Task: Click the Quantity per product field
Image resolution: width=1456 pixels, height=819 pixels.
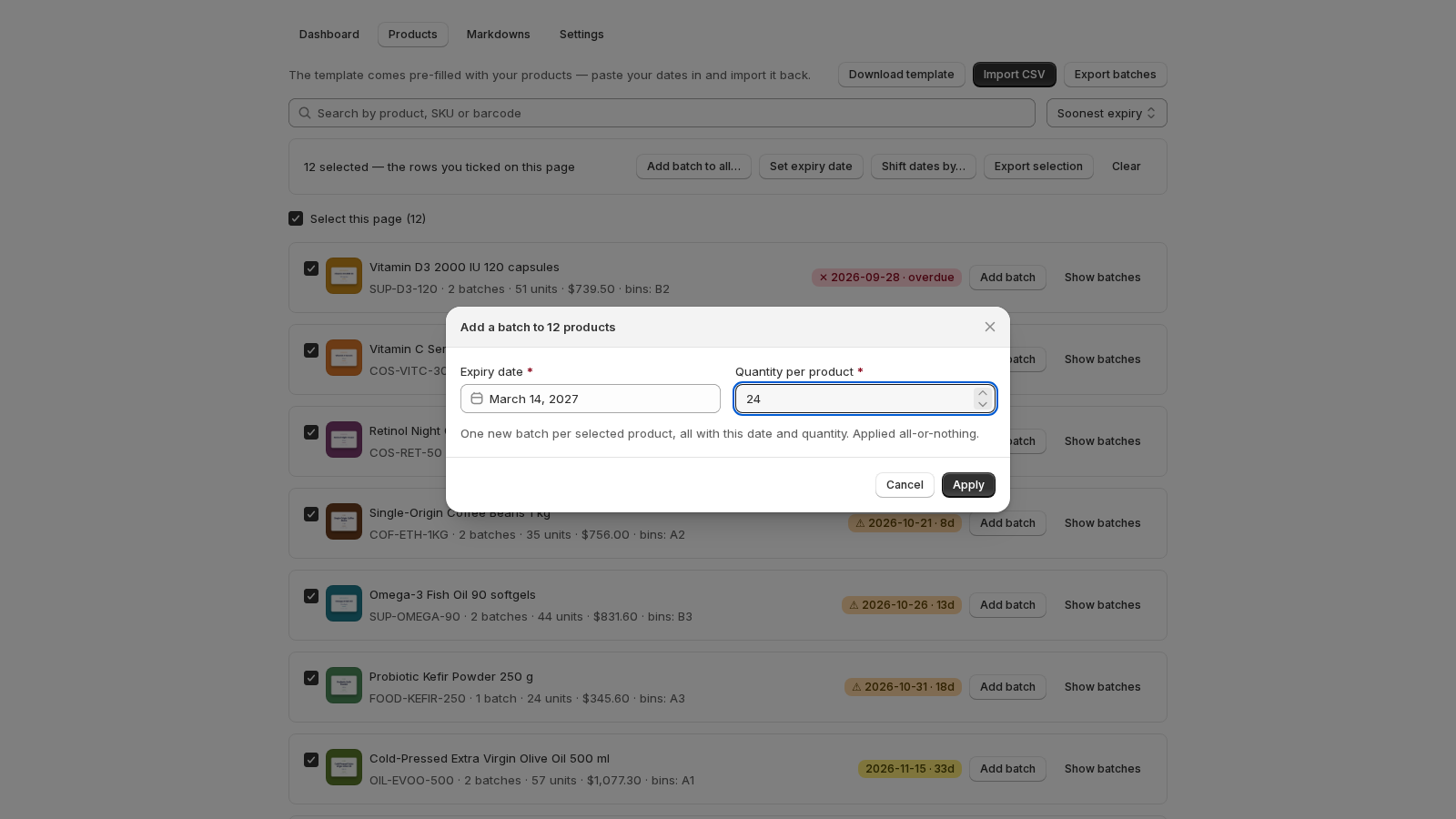Action: click(x=864, y=399)
